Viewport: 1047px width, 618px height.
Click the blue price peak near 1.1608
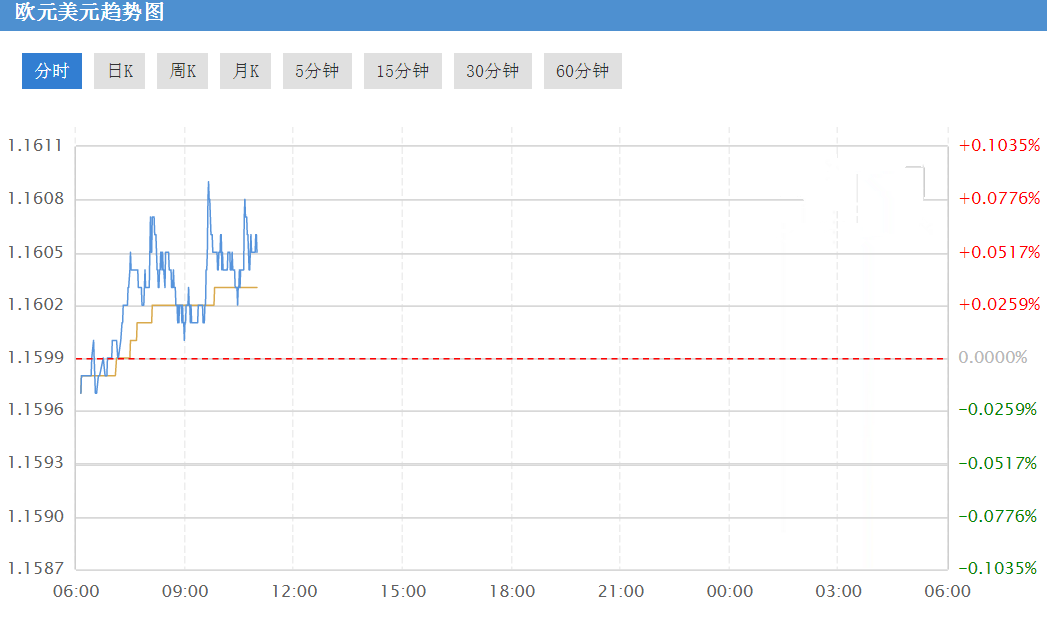point(208,182)
